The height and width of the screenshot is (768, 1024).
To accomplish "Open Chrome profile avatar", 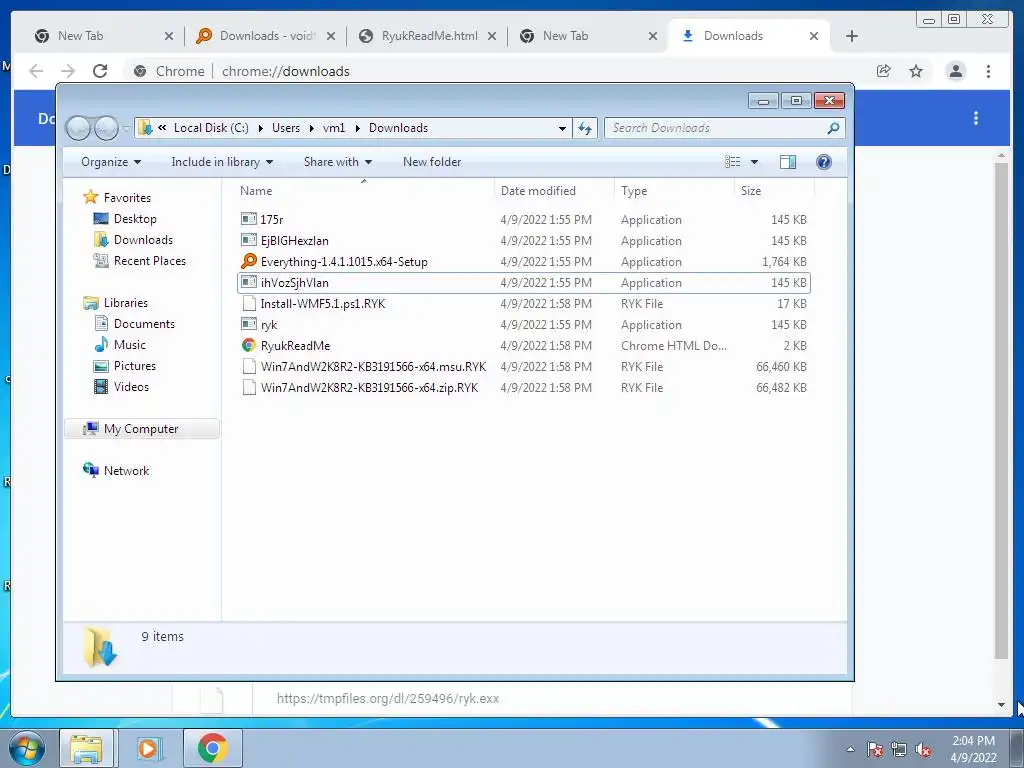I will [x=955, y=71].
